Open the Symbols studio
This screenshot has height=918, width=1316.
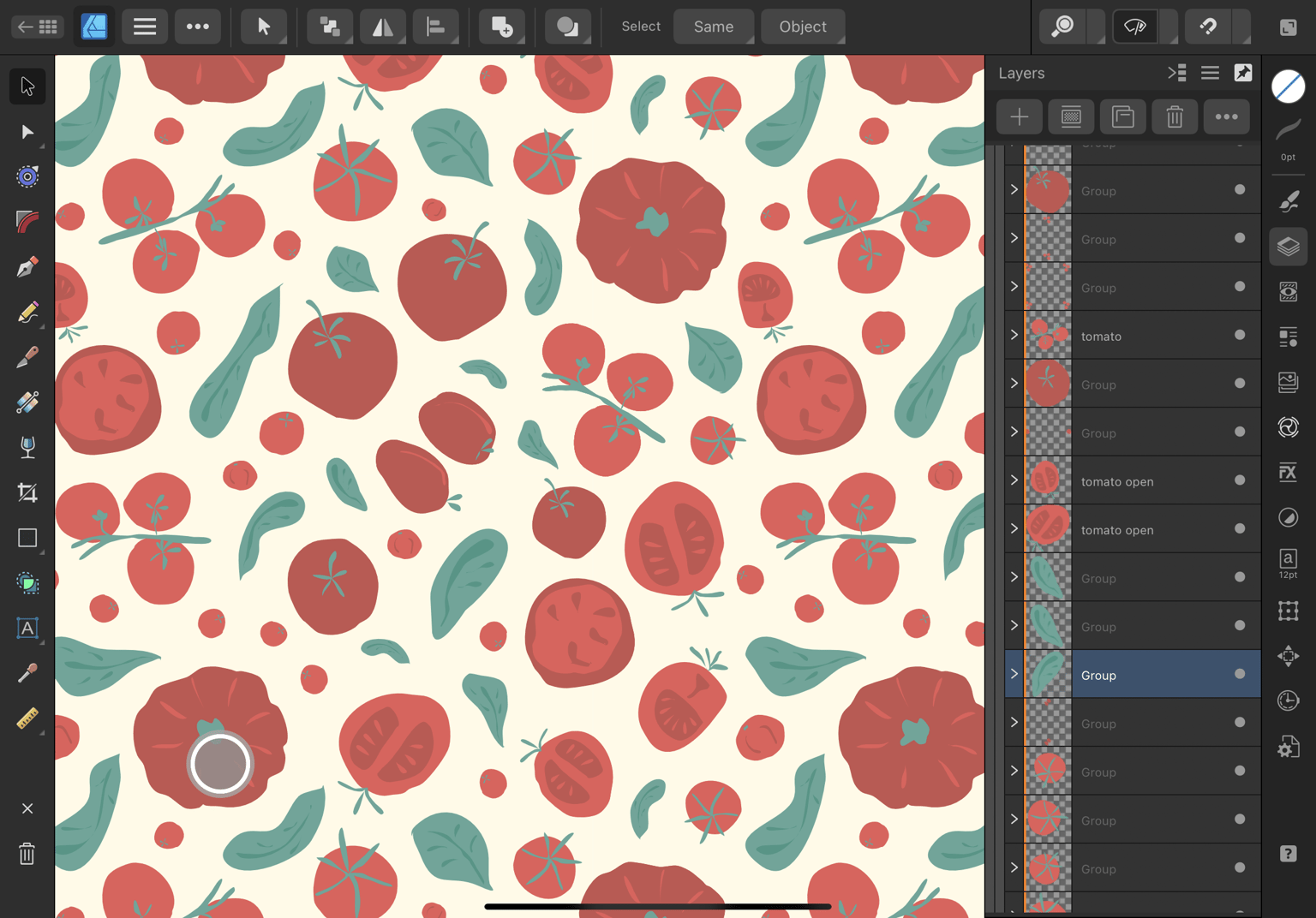click(1289, 426)
